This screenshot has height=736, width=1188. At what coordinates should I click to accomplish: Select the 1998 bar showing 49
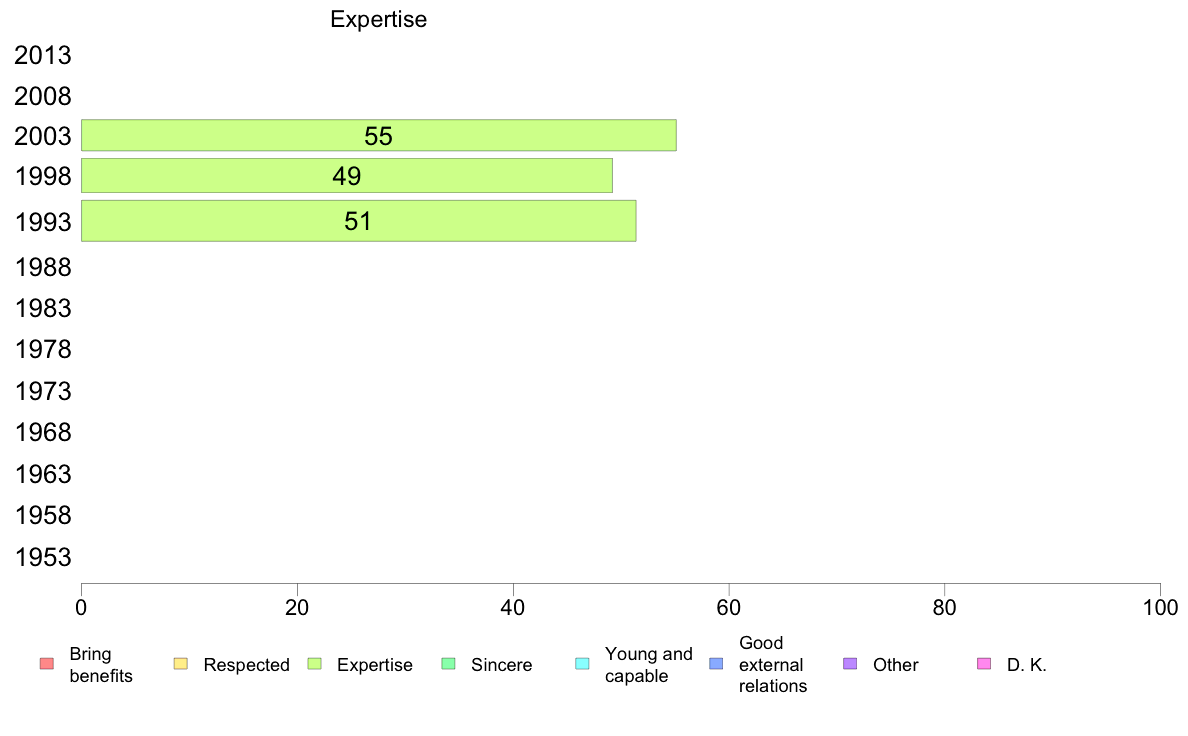click(x=347, y=176)
